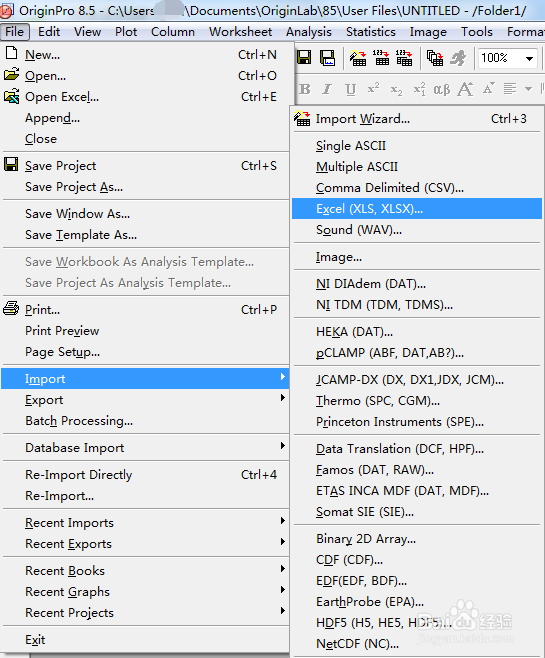This screenshot has height=658, width=545.
Task: Click the OriginPro title bar logo
Action: pyautogui.click(x=6, y=10)
